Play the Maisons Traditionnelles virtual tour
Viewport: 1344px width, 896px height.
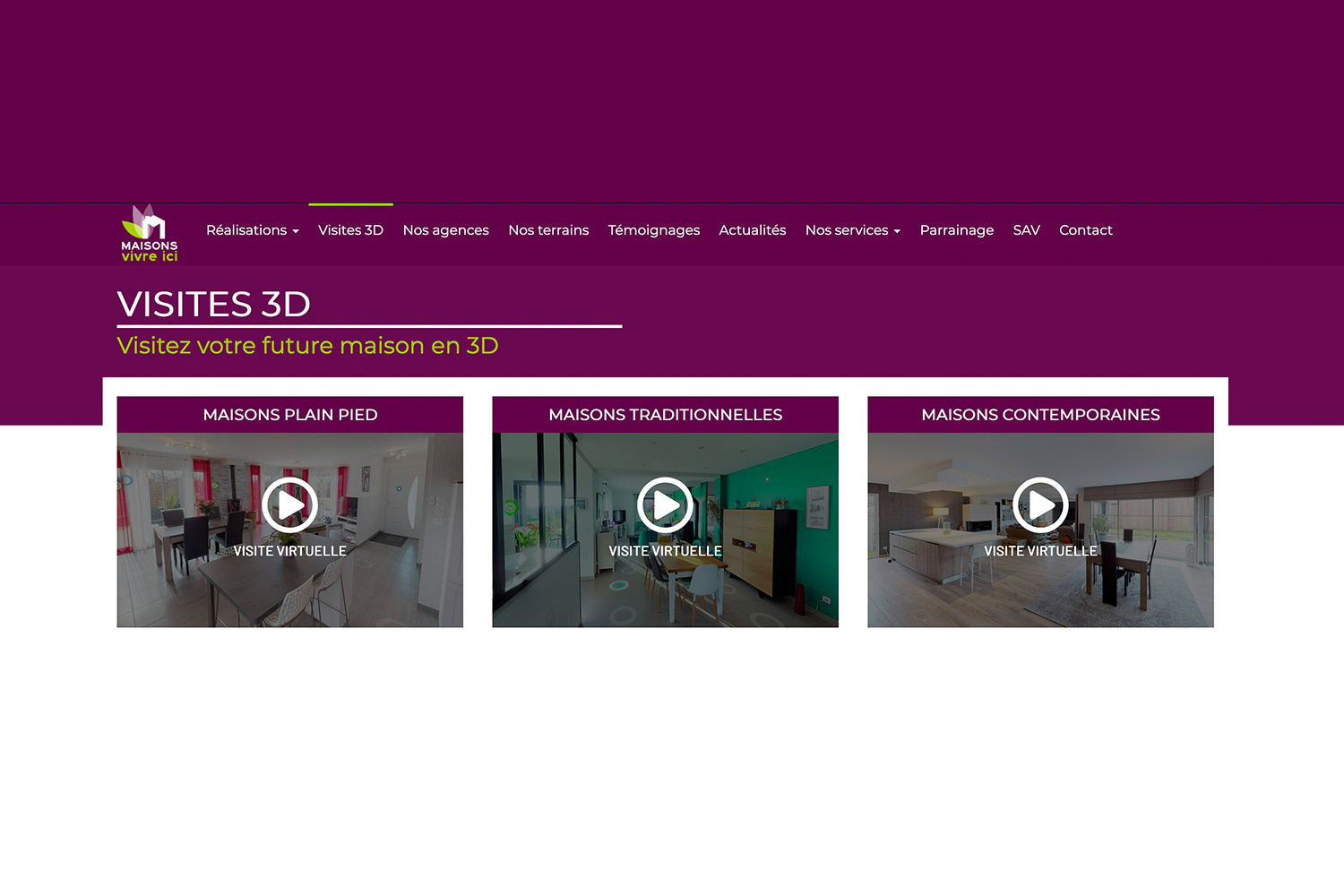click(665, 505)
